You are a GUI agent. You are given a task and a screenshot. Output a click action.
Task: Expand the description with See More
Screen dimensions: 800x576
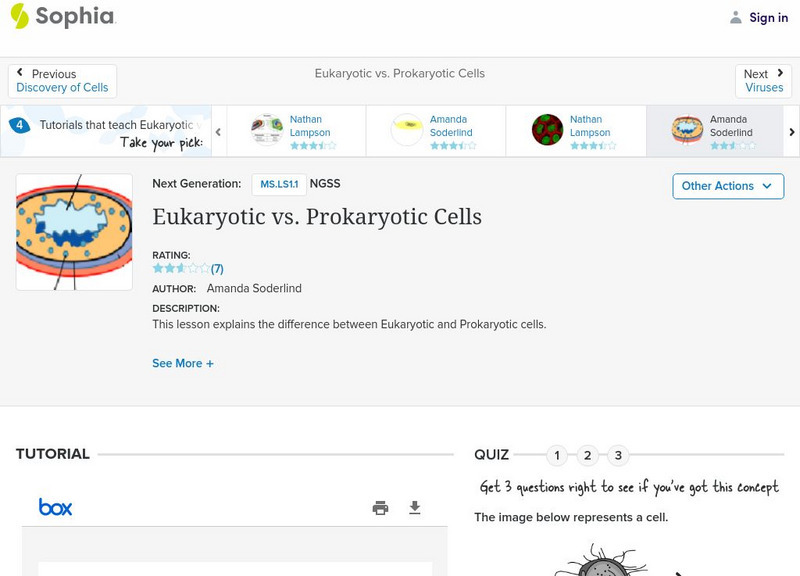[x=182, y=363]
